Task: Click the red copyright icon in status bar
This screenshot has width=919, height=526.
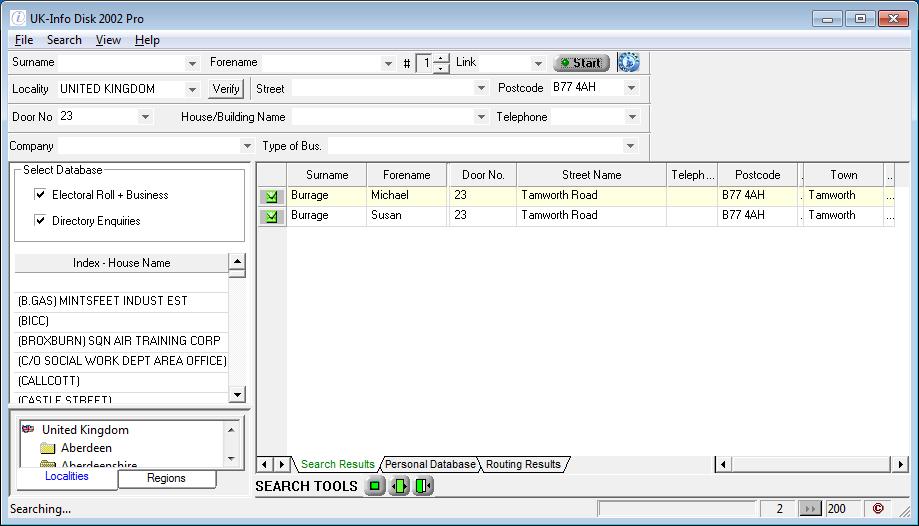Action: [878, 509]
